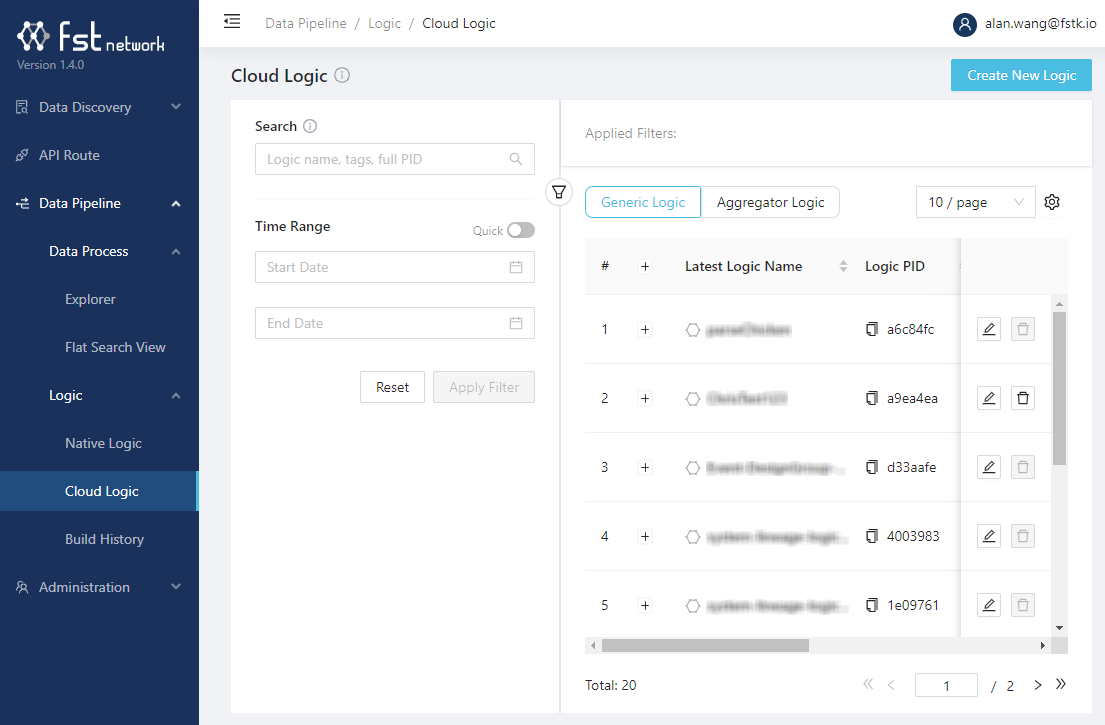Screen dimensions: 1105x725
Task: Click Create New Logic button
Action: [1021, 75]
